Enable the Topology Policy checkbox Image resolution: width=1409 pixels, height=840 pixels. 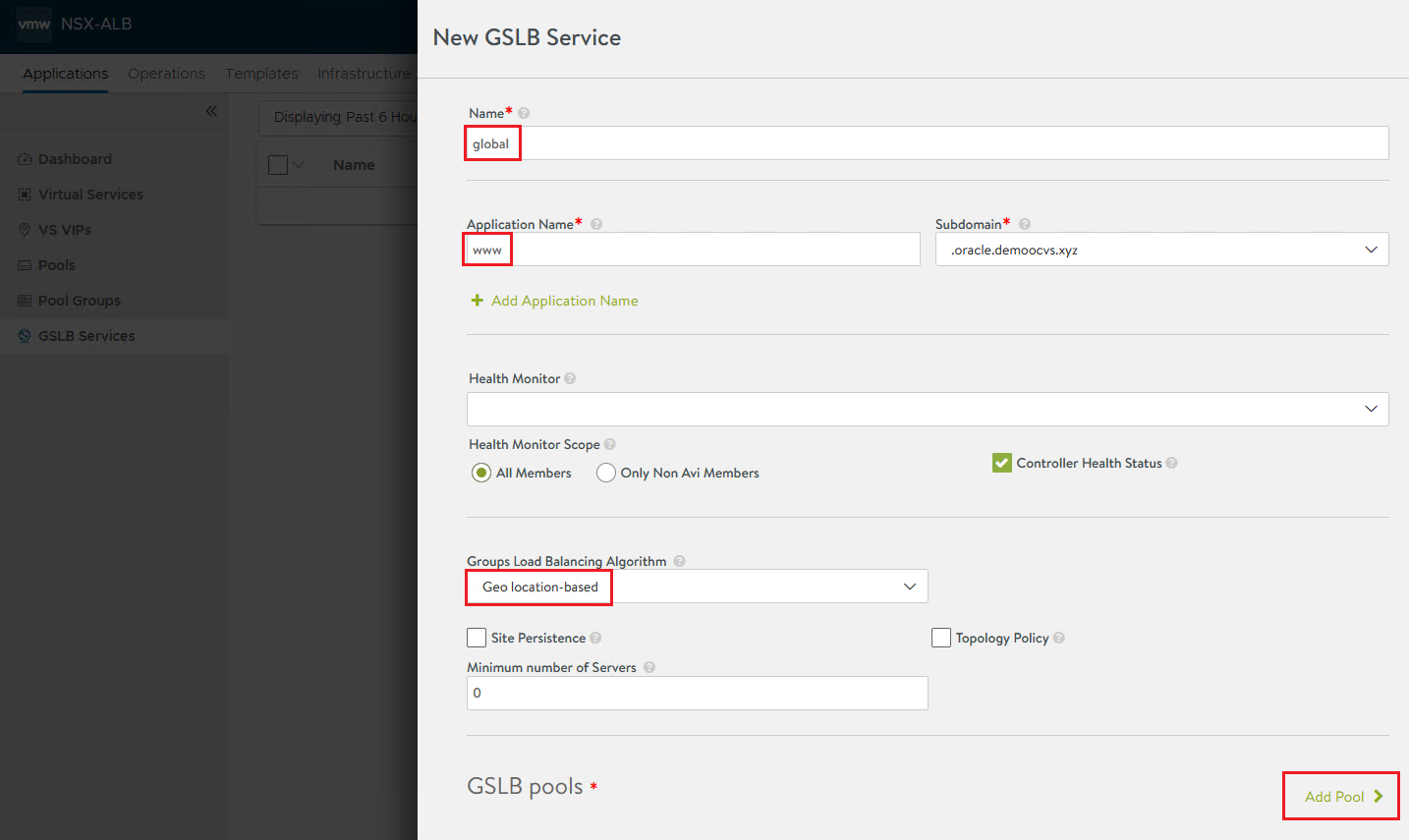pos(941,638)
